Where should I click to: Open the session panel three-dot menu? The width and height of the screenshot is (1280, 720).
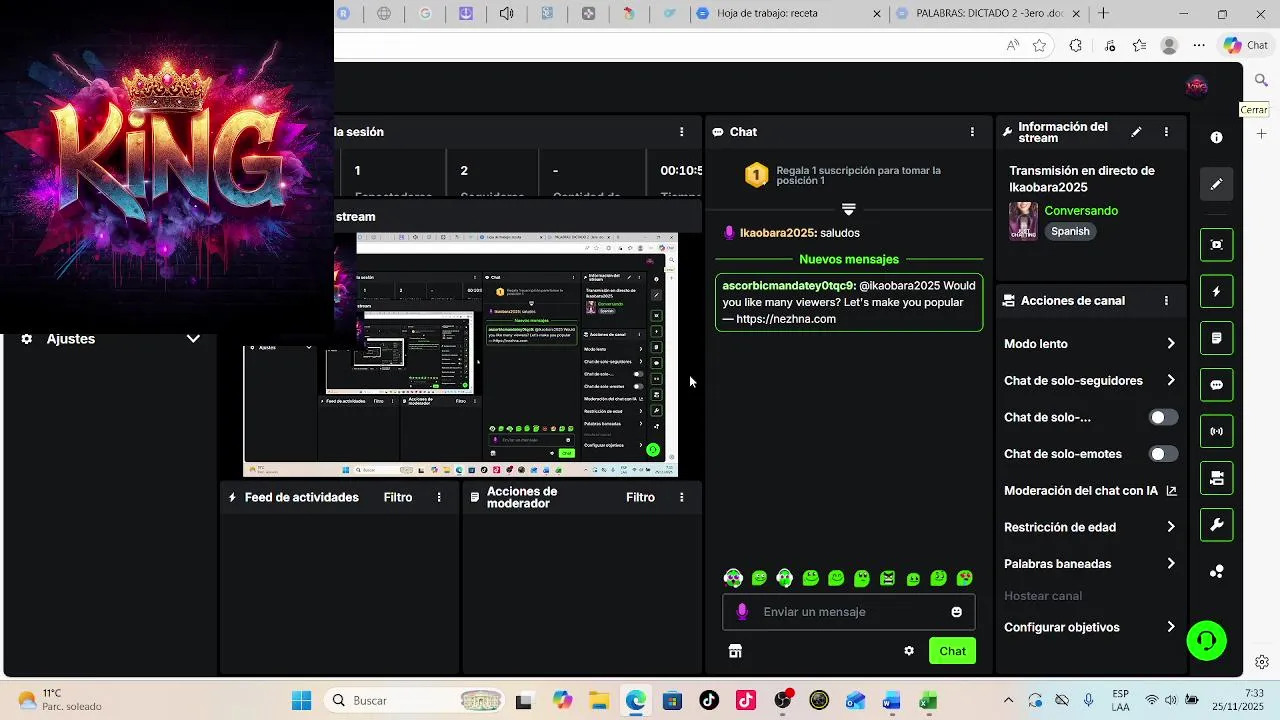(682, 132)
